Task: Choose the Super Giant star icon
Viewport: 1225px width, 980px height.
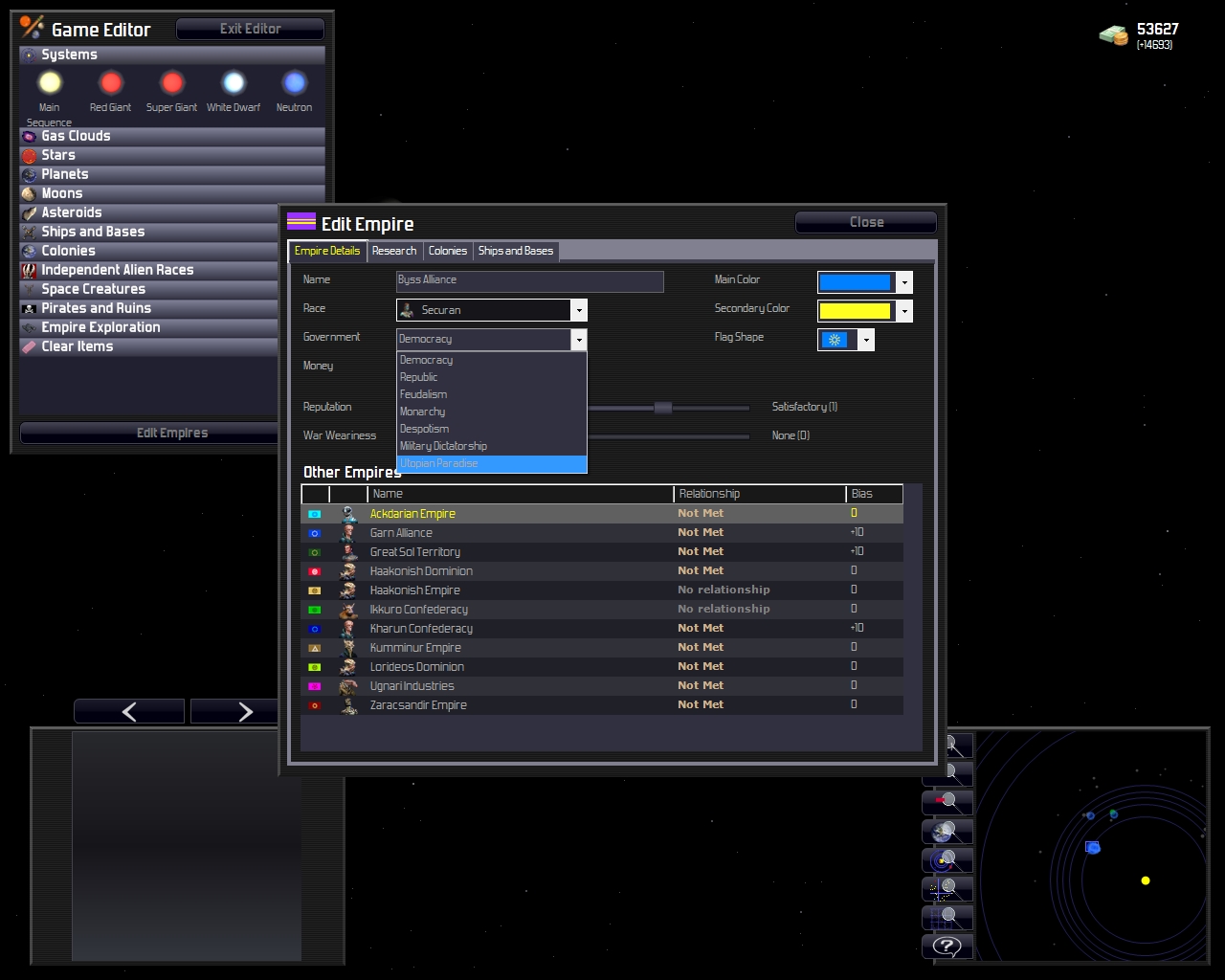Action: tap(172, 83)
